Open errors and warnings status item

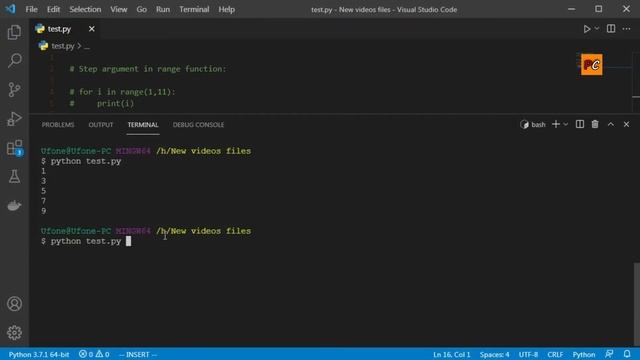point(94,354)
